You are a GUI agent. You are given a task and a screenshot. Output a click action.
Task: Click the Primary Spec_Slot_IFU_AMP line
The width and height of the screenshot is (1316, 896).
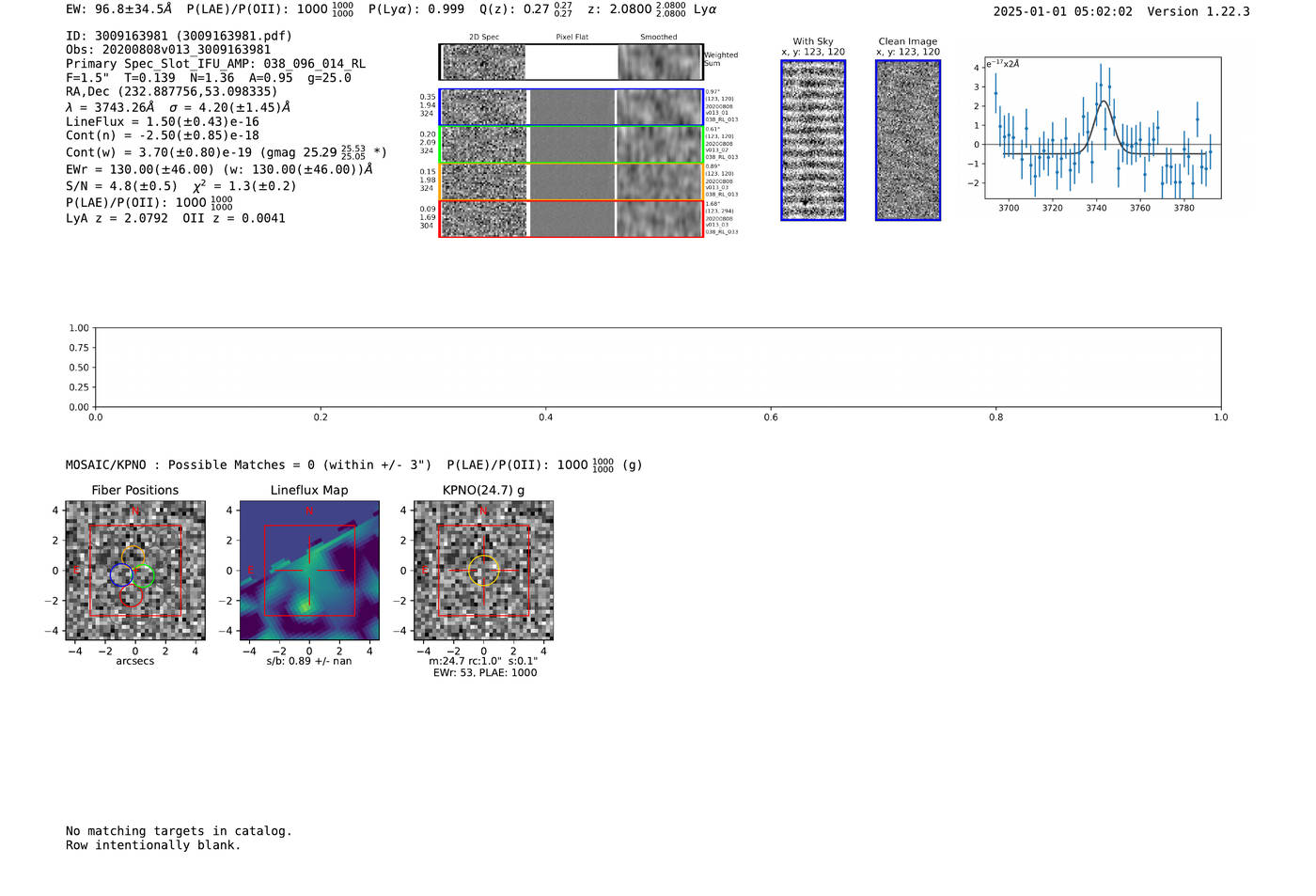(215, 64)
